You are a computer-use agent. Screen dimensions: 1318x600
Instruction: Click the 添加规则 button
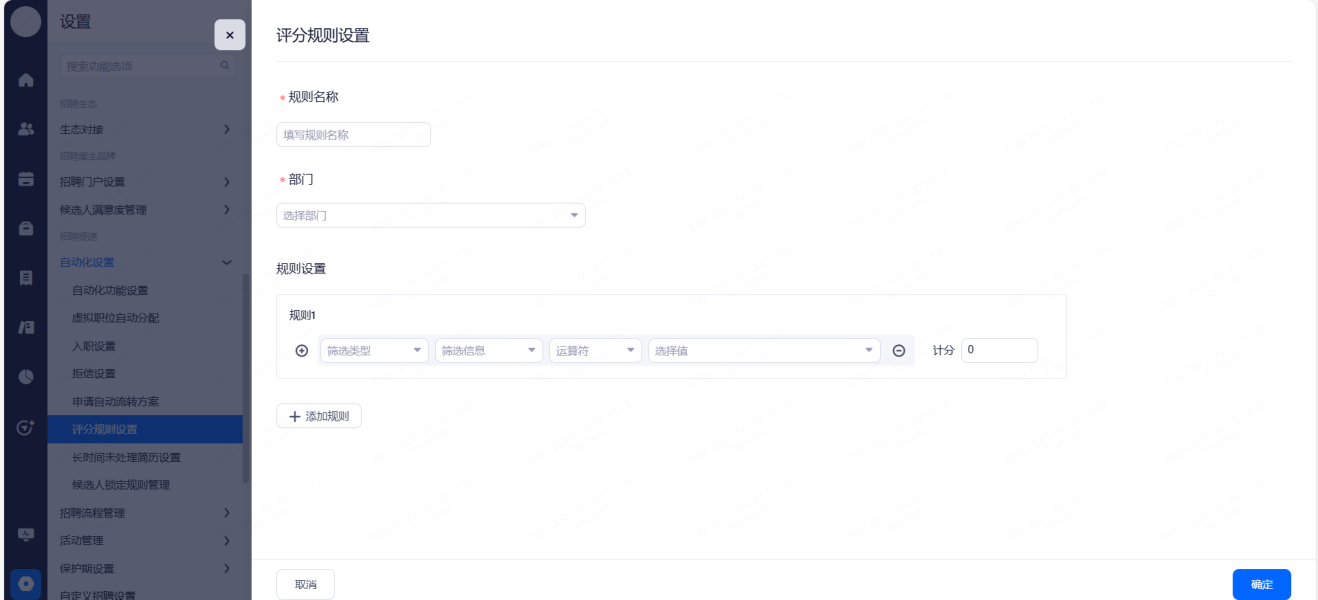319,416
